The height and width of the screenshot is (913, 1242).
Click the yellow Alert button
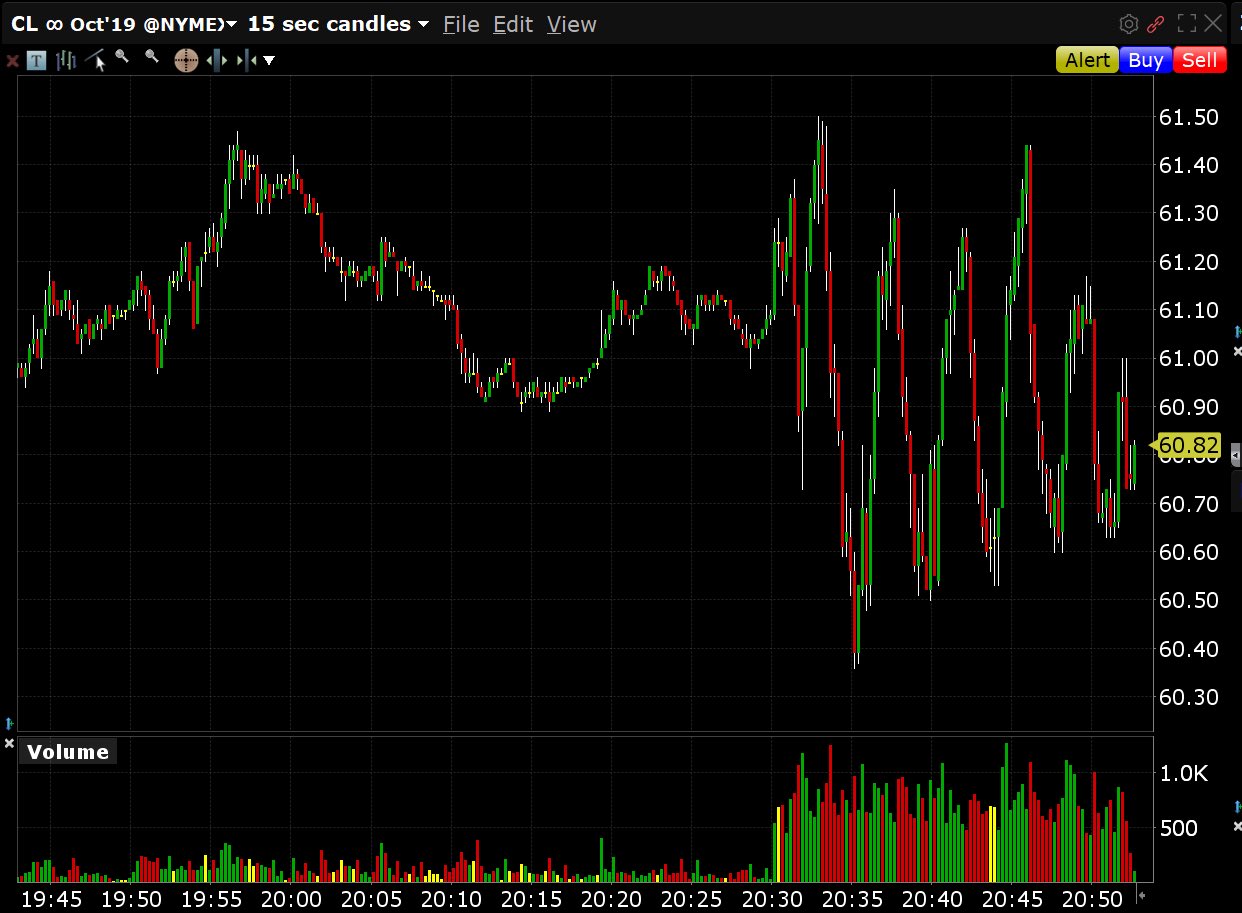point(1087,60)
